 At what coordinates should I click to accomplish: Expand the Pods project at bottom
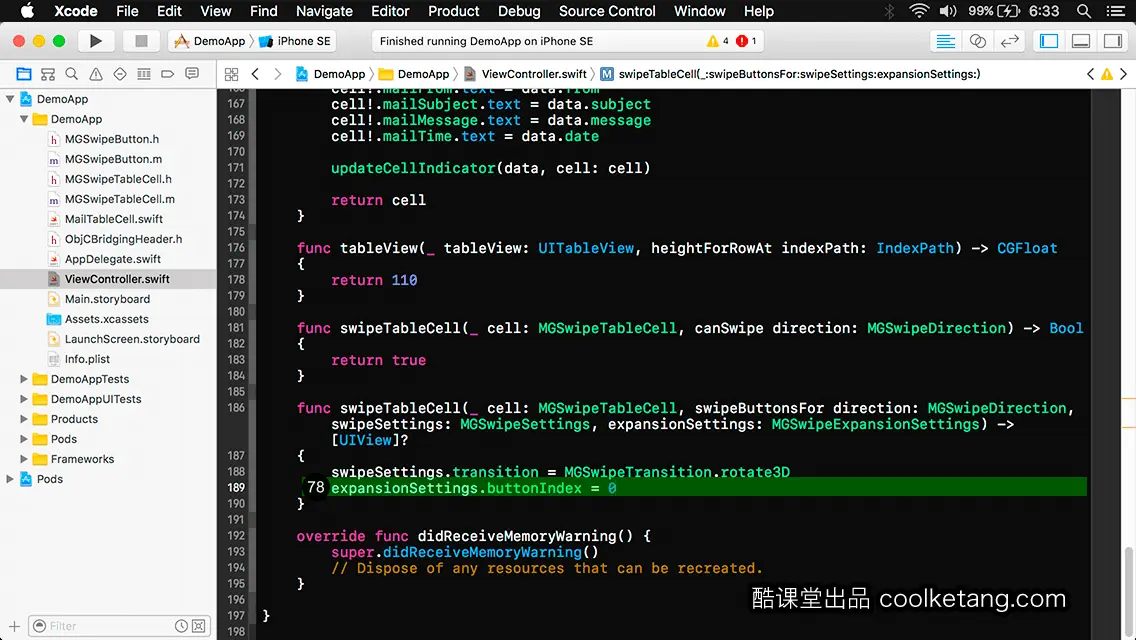click(x=10, y=479)
